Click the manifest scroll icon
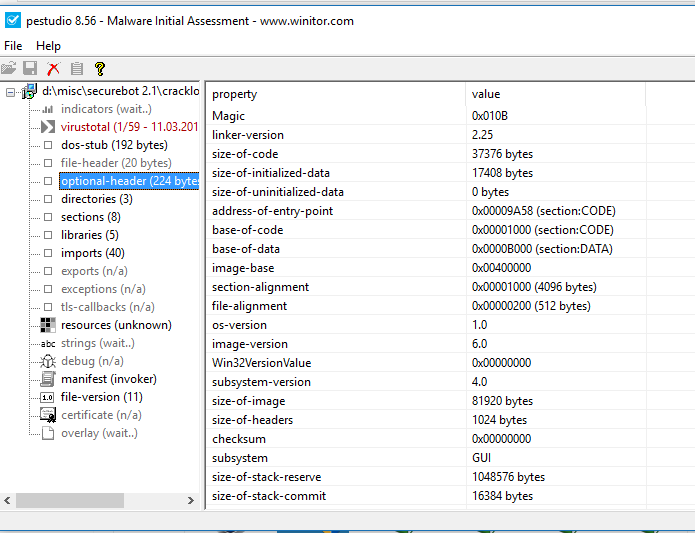This screenshot has width=695, height=533. pos(47,379)
